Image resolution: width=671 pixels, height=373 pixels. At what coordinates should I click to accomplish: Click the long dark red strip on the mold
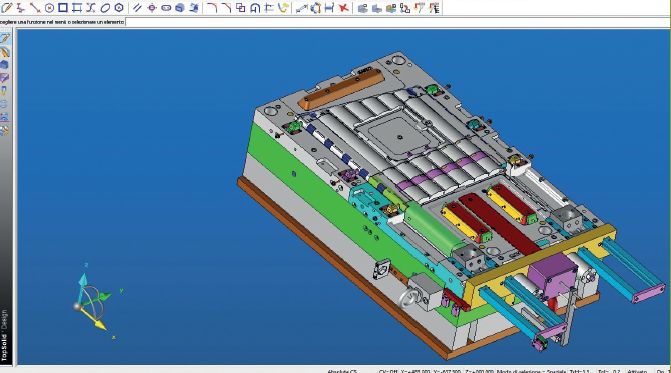(499, 223)
